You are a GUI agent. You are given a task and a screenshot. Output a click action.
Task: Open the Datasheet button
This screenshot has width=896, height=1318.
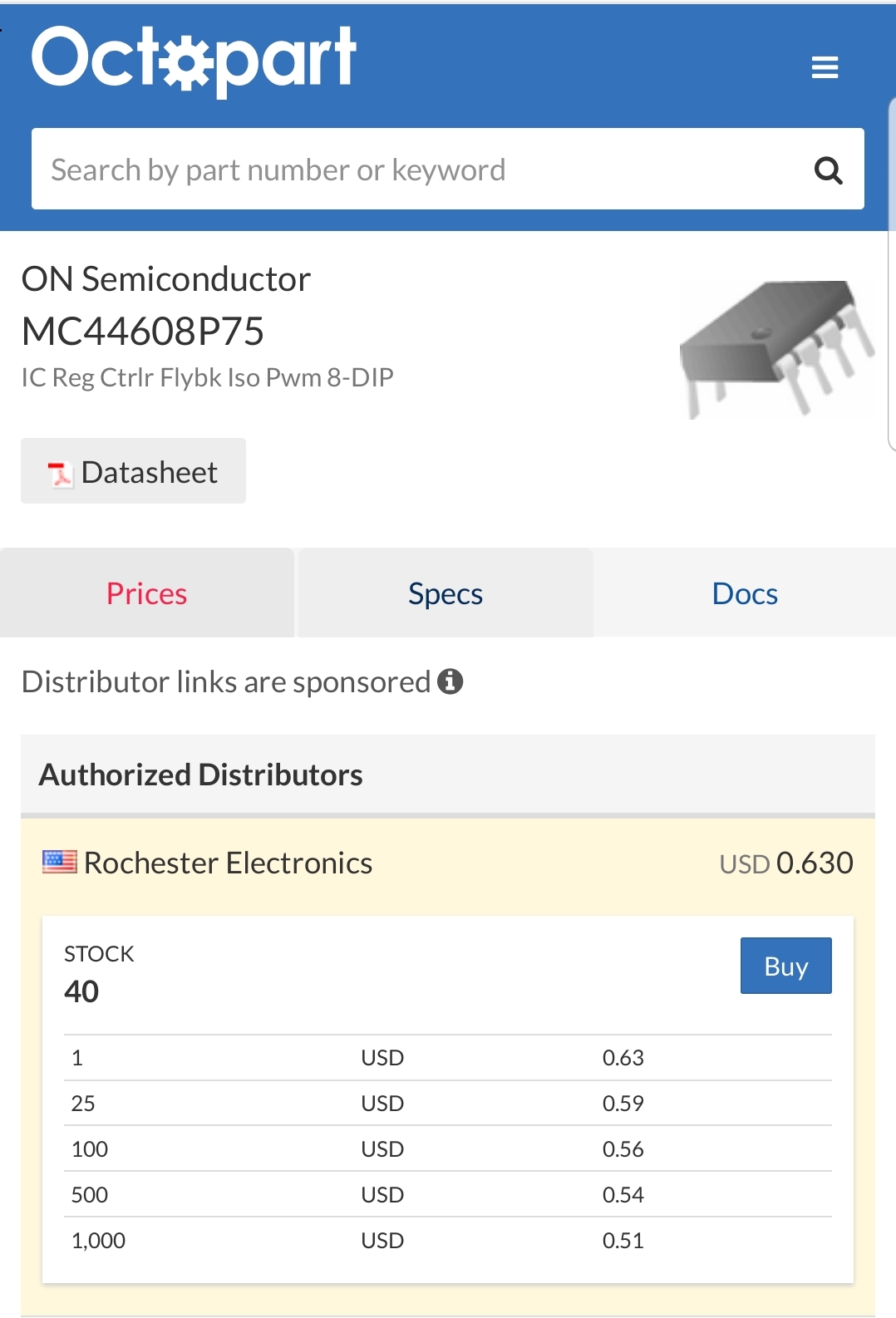click(x=133, y=471)
